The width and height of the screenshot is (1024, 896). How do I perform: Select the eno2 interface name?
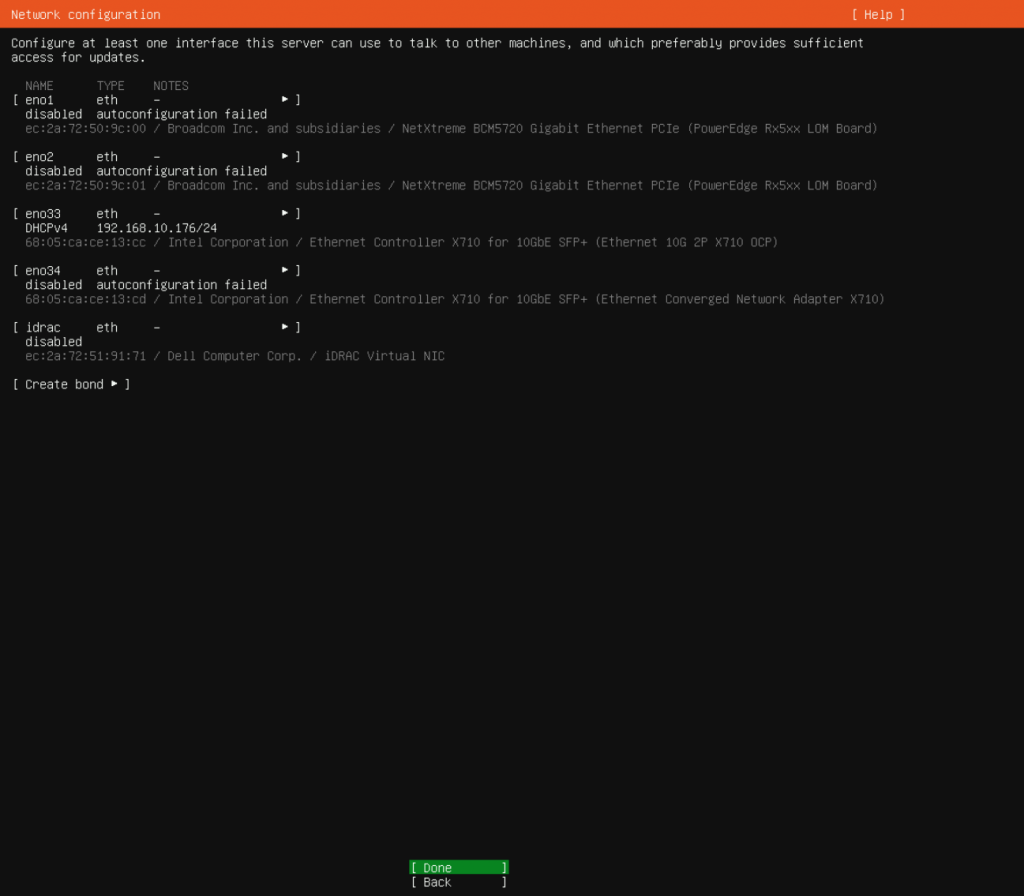pyautogui.click(x=39, y=157)
